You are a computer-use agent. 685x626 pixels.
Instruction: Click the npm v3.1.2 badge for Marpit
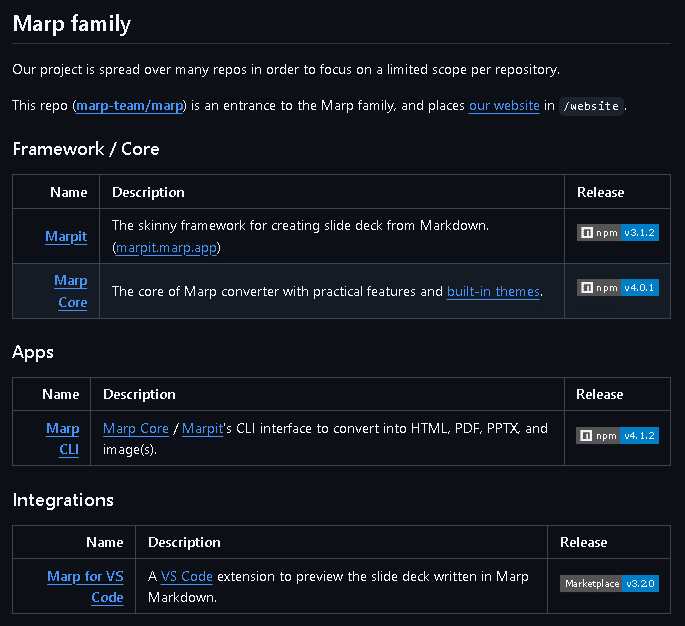(x=618, y=233)
